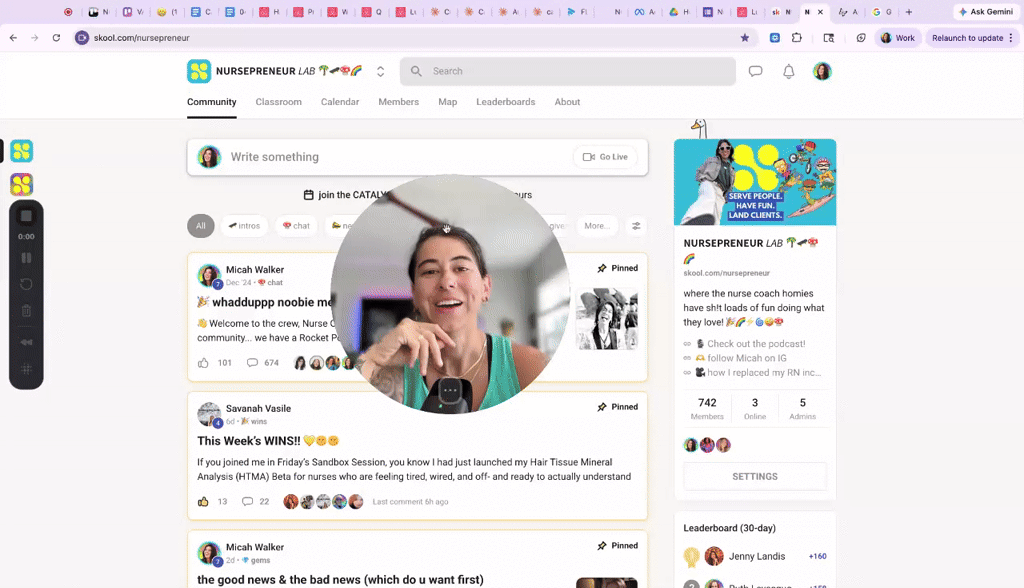The width and height of the screenshot is (1024, 588).
Task: Click the Pinned icon on Savanah's post
Action: pos(601,407)
